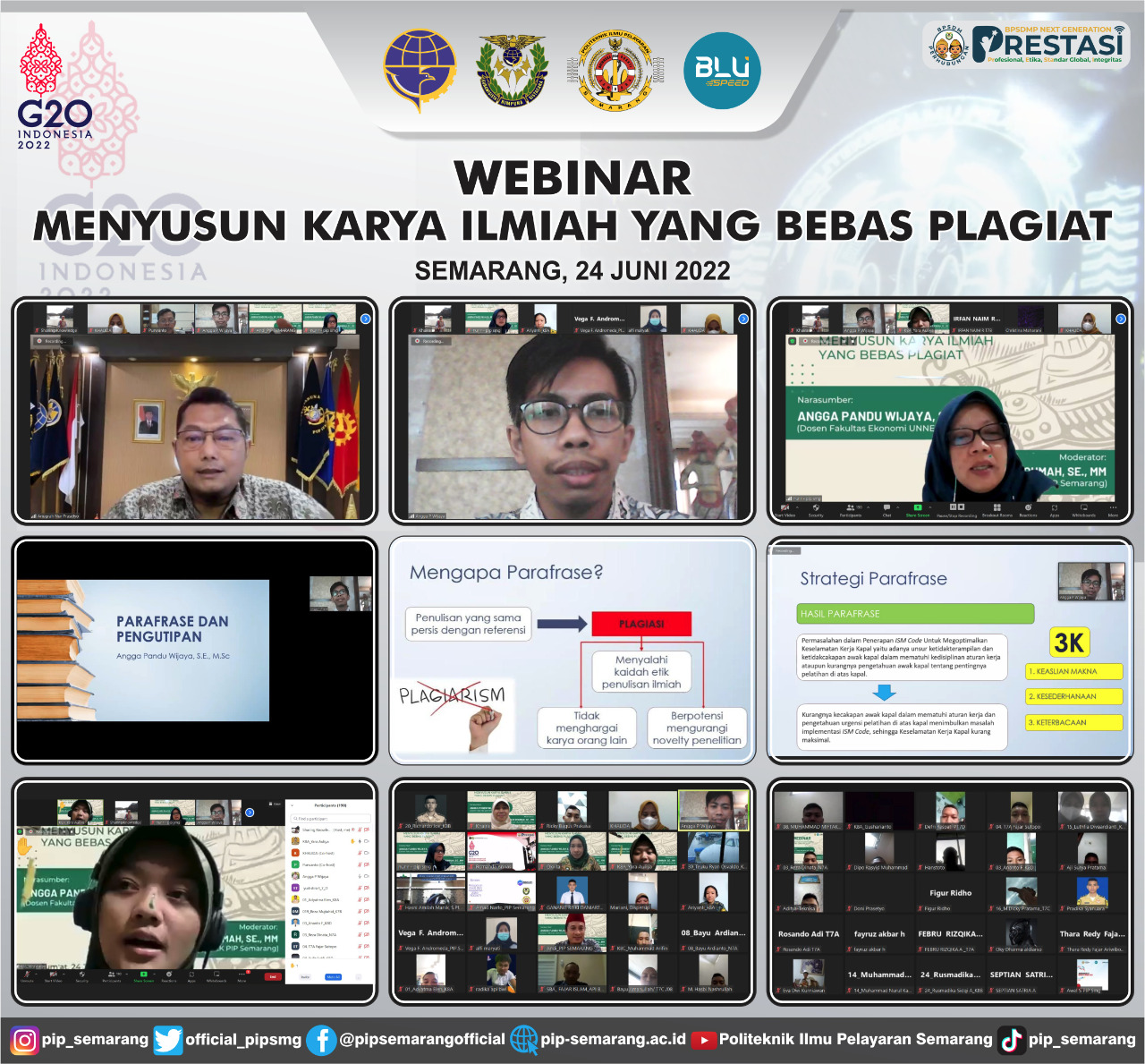Click the YouTube icon in the footer
Screen dimensions: 1145x1064
pyautogui.click(x=704, y=1040)
